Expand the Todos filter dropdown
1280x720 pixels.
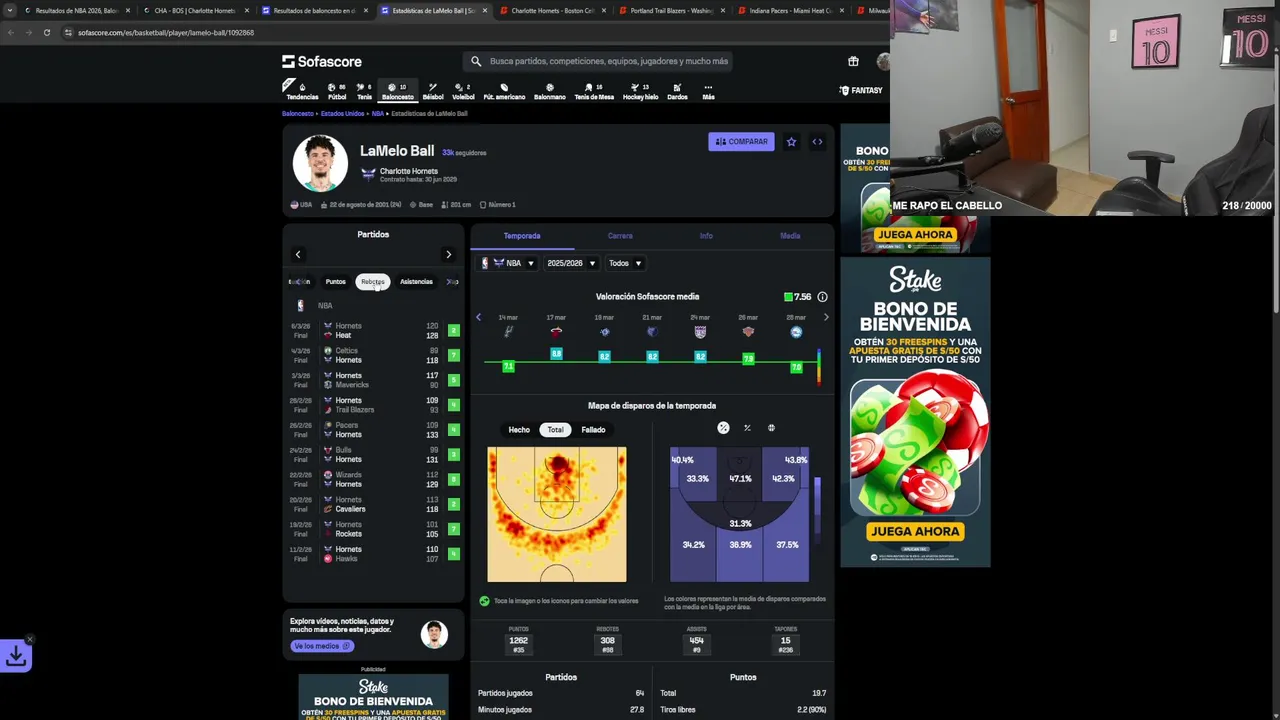[625, 263]
